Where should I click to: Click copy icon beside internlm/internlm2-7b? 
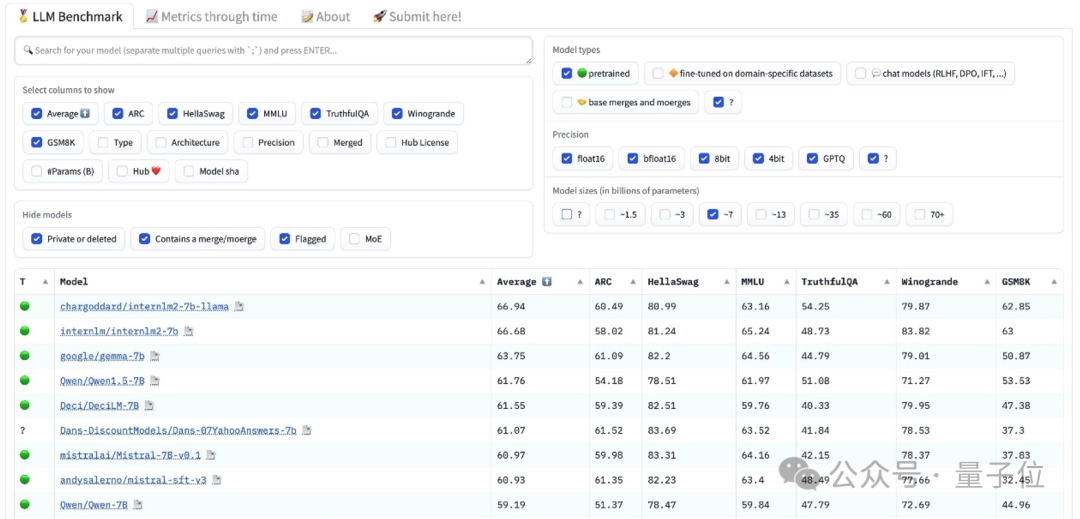[188, 331]
